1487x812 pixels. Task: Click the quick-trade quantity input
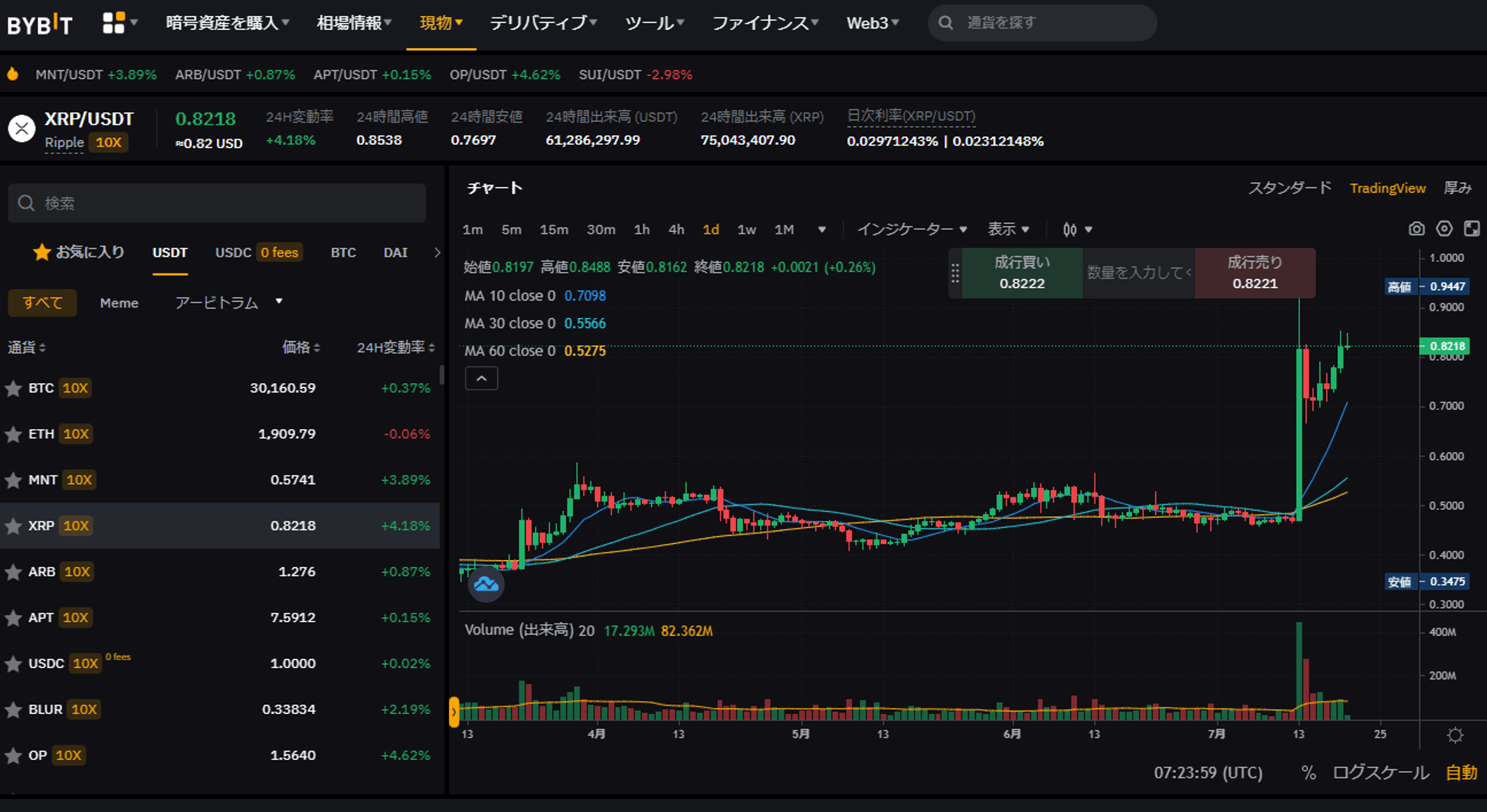(1139, 273)
